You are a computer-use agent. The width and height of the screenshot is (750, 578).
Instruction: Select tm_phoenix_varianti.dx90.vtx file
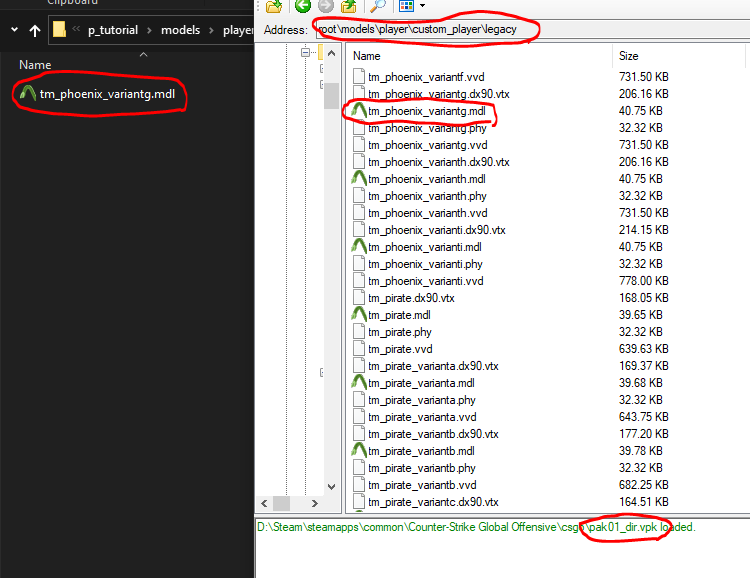click(437, 230)
